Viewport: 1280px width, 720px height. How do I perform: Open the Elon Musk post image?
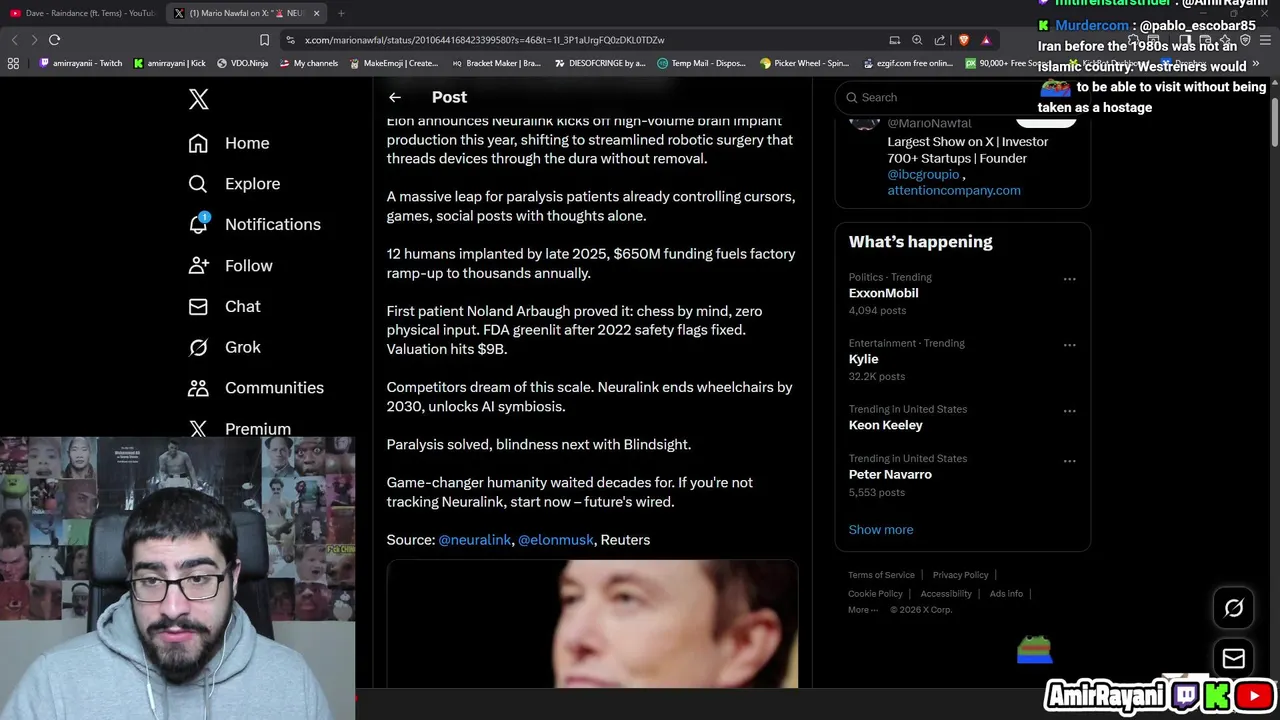[x=592, y=624]
